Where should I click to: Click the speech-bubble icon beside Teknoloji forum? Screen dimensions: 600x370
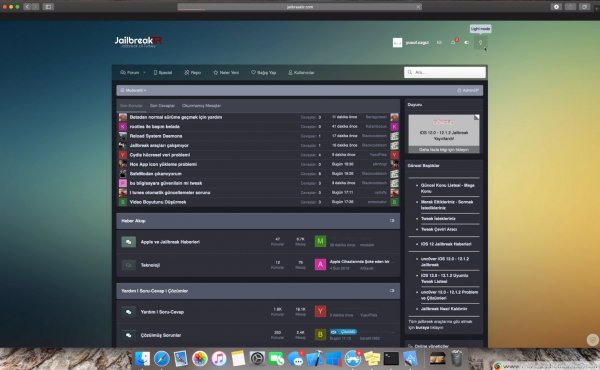click(x=129, y=265)
